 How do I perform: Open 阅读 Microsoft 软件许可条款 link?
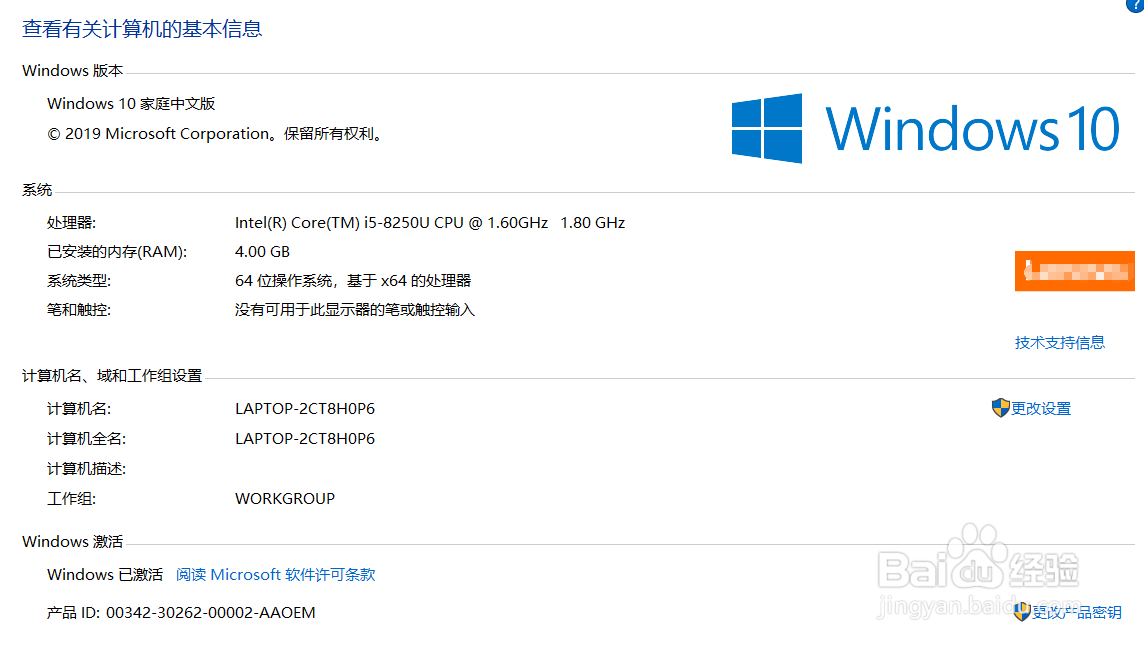(276, 574)
